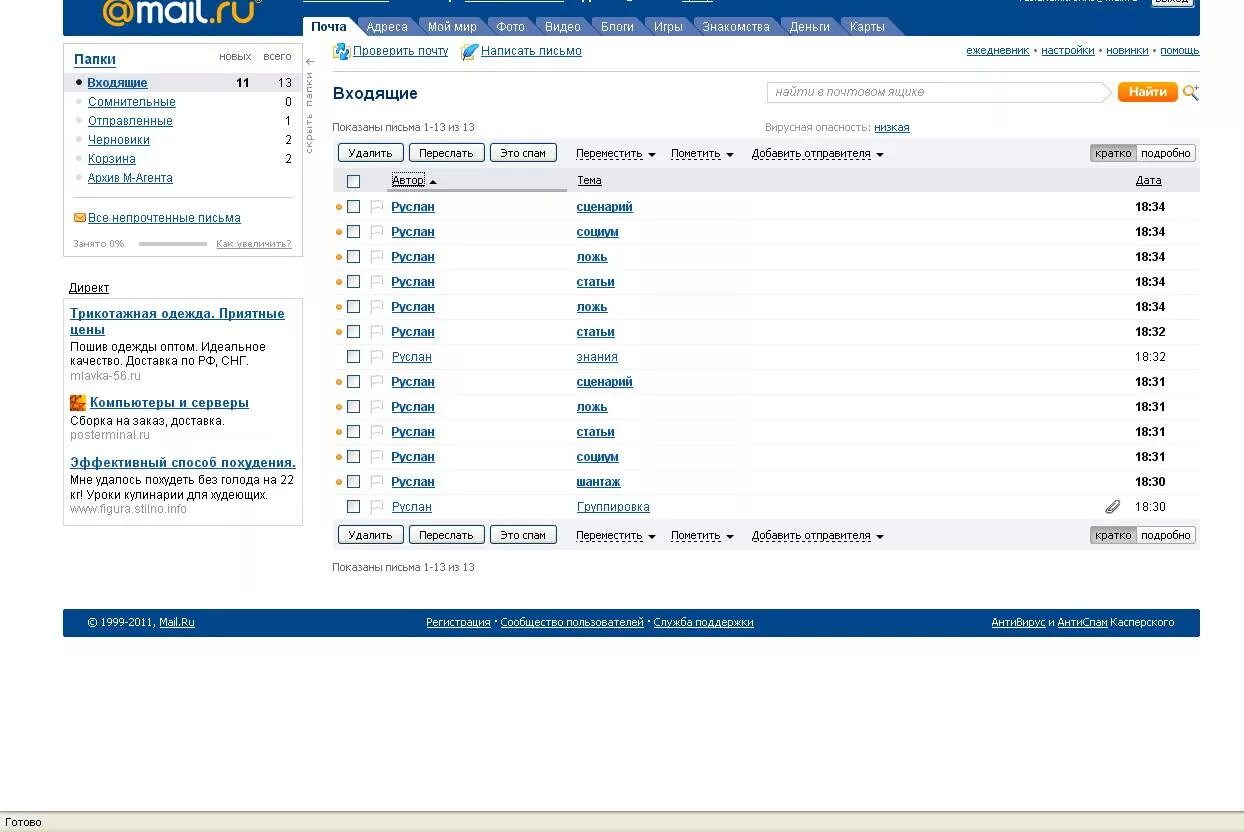Click the top Переслать button

446,153
